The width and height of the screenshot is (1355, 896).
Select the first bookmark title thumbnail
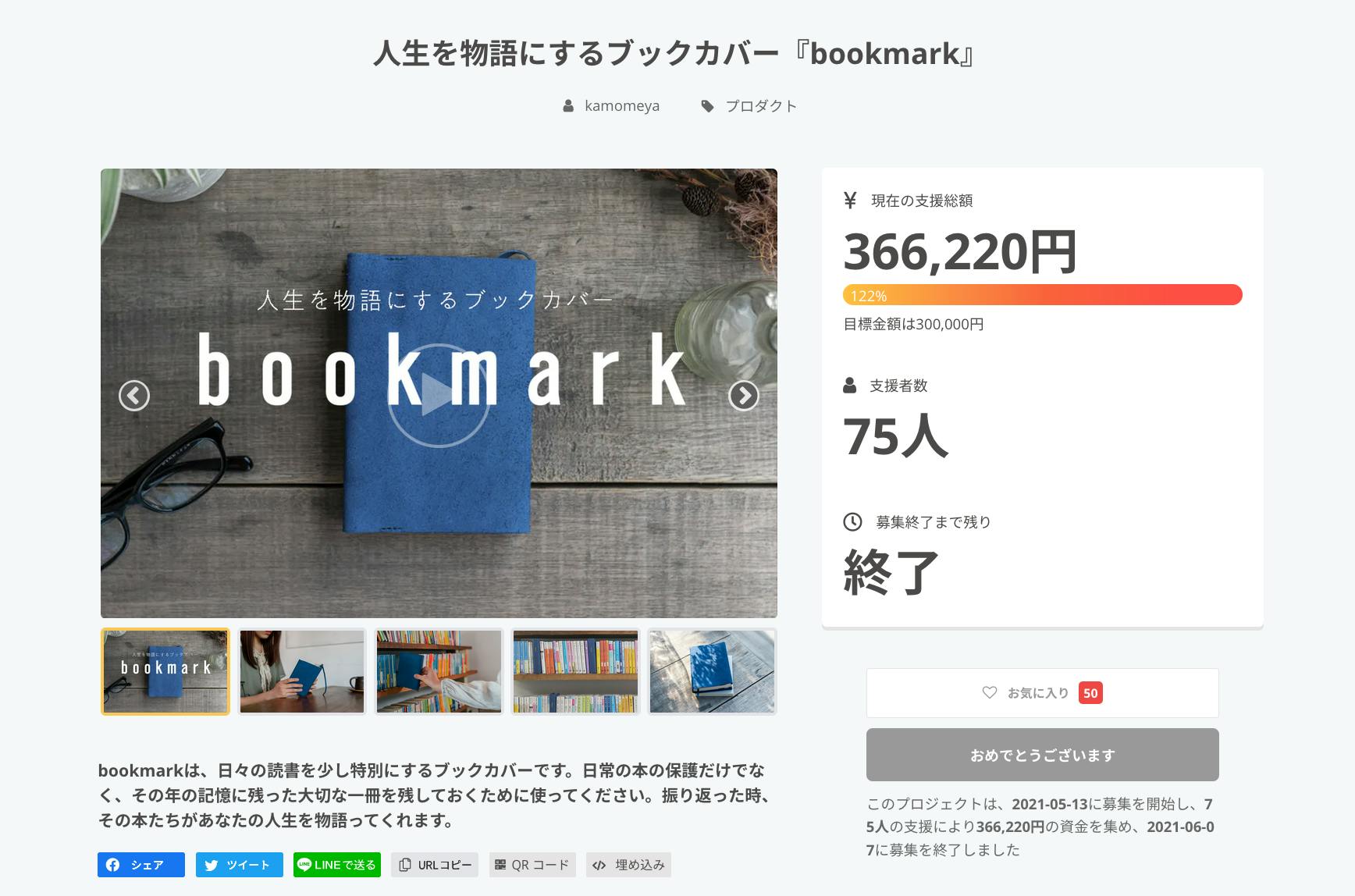click(165, 671)
